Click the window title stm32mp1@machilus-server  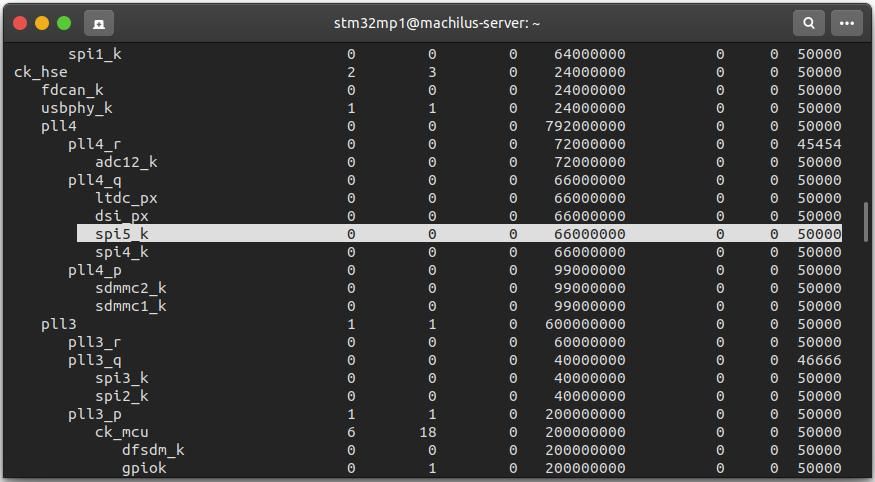pyautogui.click(x=437, y=23)
